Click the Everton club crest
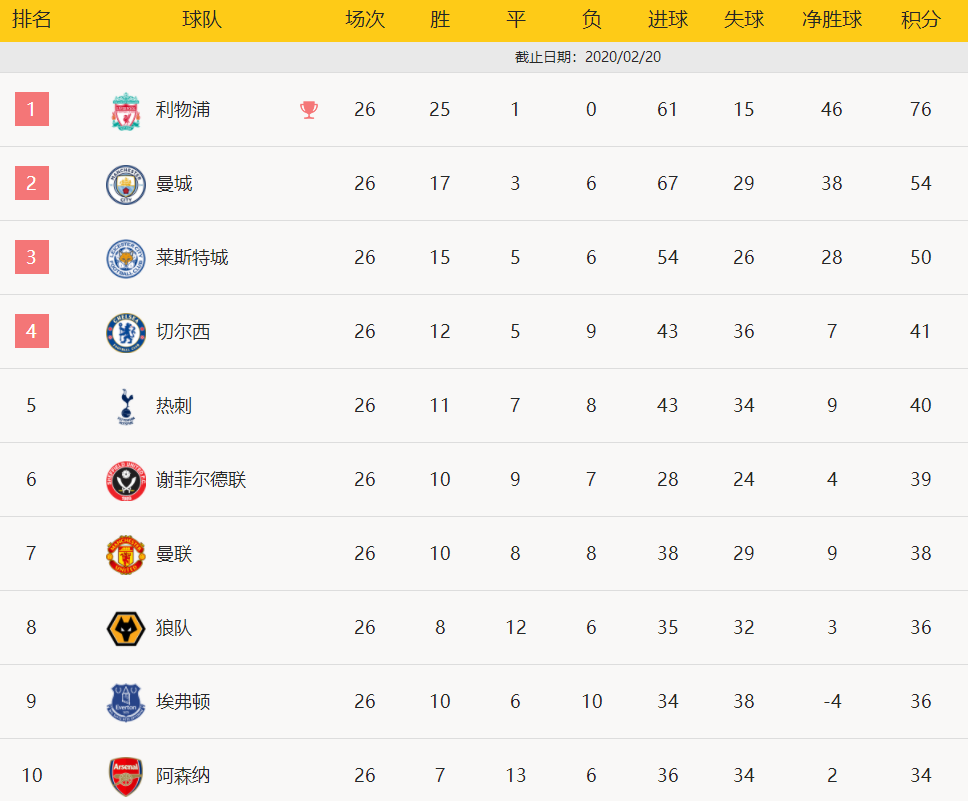968x801 pixels. pyautogui.click(x=126, y=702)
